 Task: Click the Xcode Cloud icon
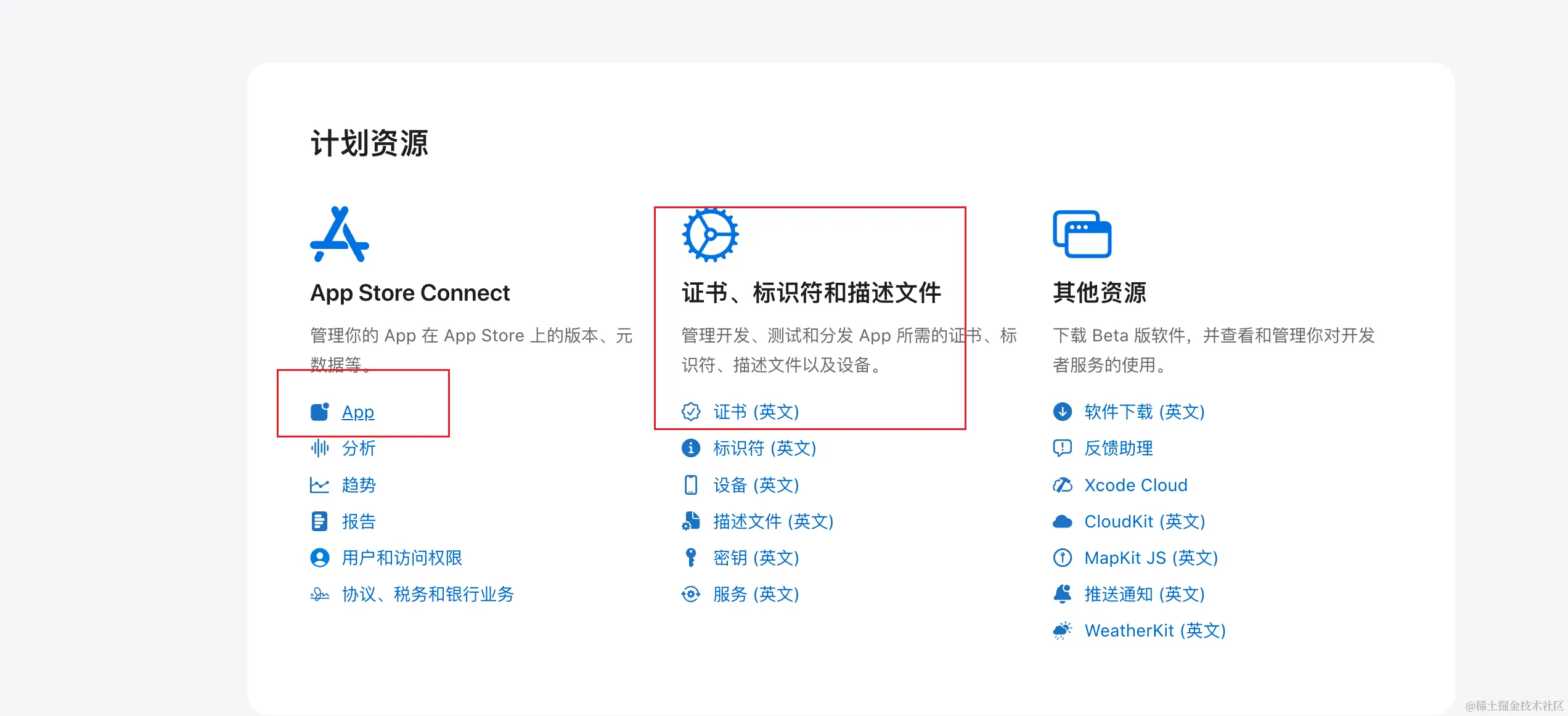1063,485
